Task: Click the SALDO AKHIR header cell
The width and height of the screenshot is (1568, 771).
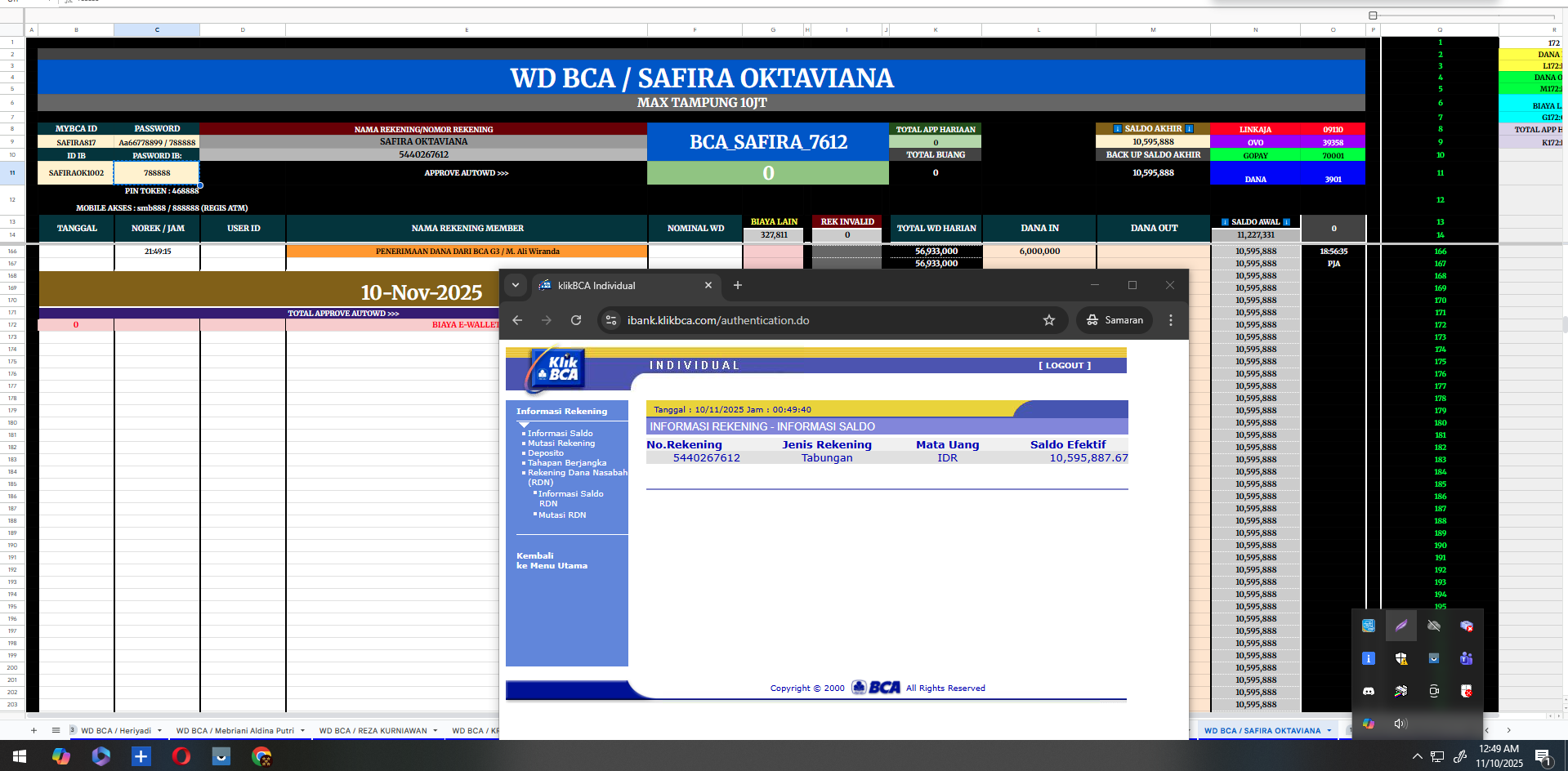Action: click(x=1153, y=129)
